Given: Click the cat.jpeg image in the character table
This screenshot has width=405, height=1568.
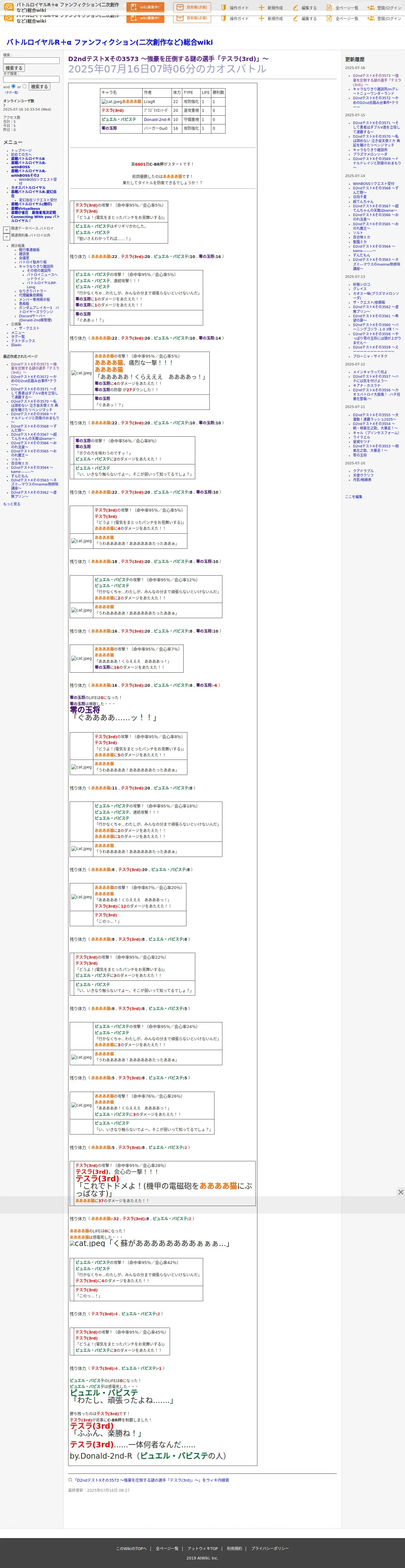Looking at the screenshot, I should (x=111, y=102).
